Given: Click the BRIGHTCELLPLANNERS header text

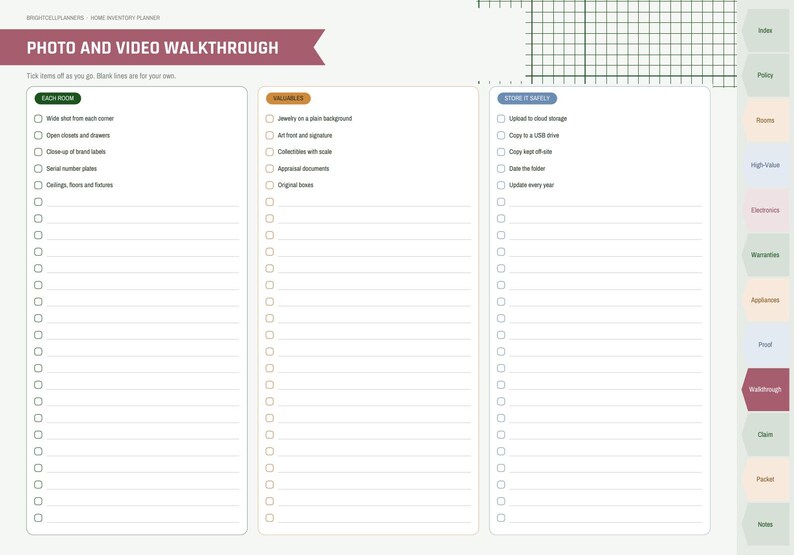Looking at the screenshot, I should [55, 18].
